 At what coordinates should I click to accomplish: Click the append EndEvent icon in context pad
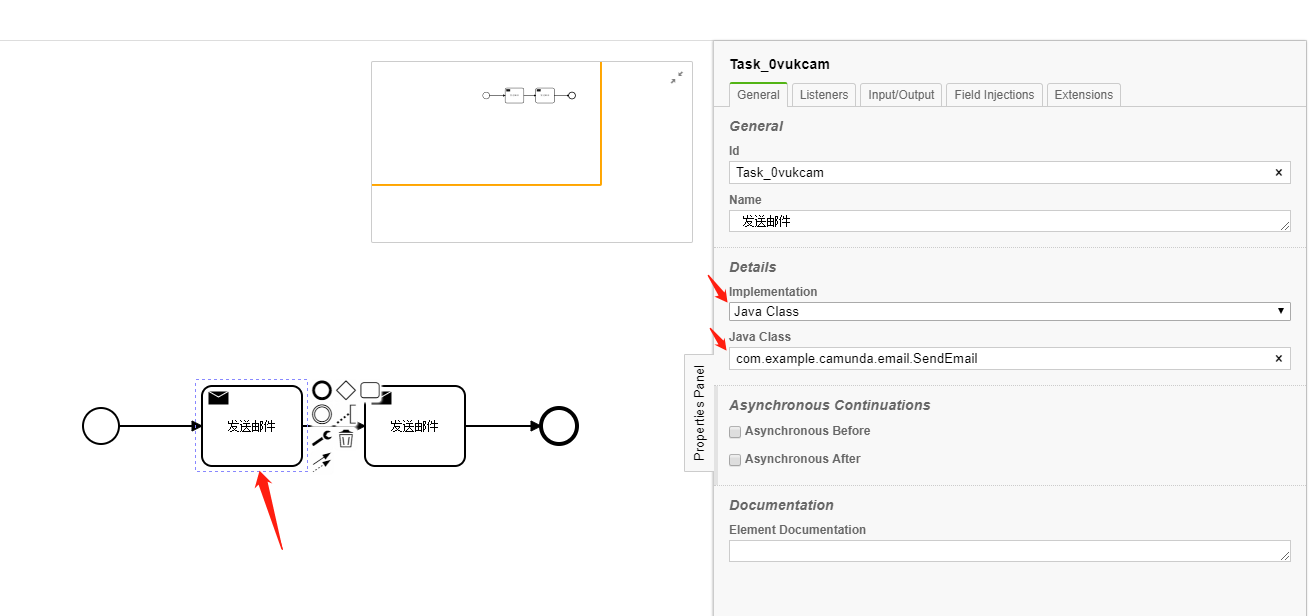pyautogui.click(x=322, y=390)
